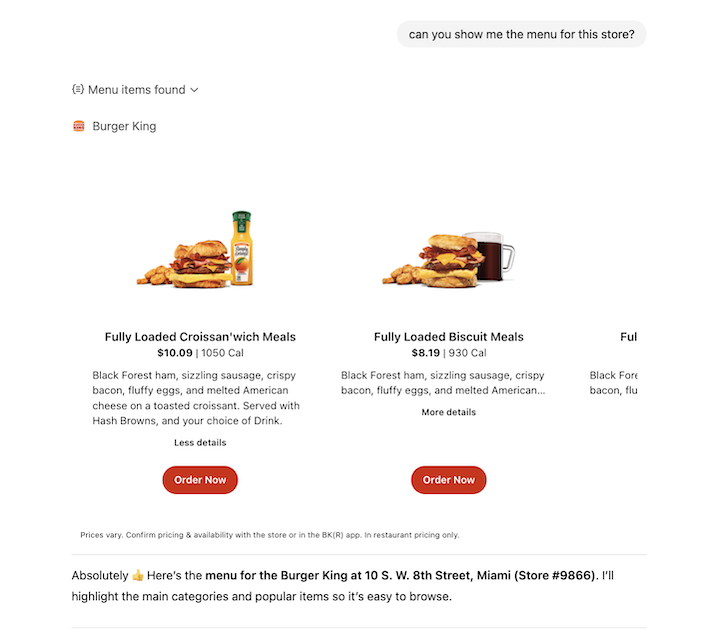Click the partially visible third meal card title
Image resolution: width=706 pixels, height=638 pixels.
(x=628, y=337)
